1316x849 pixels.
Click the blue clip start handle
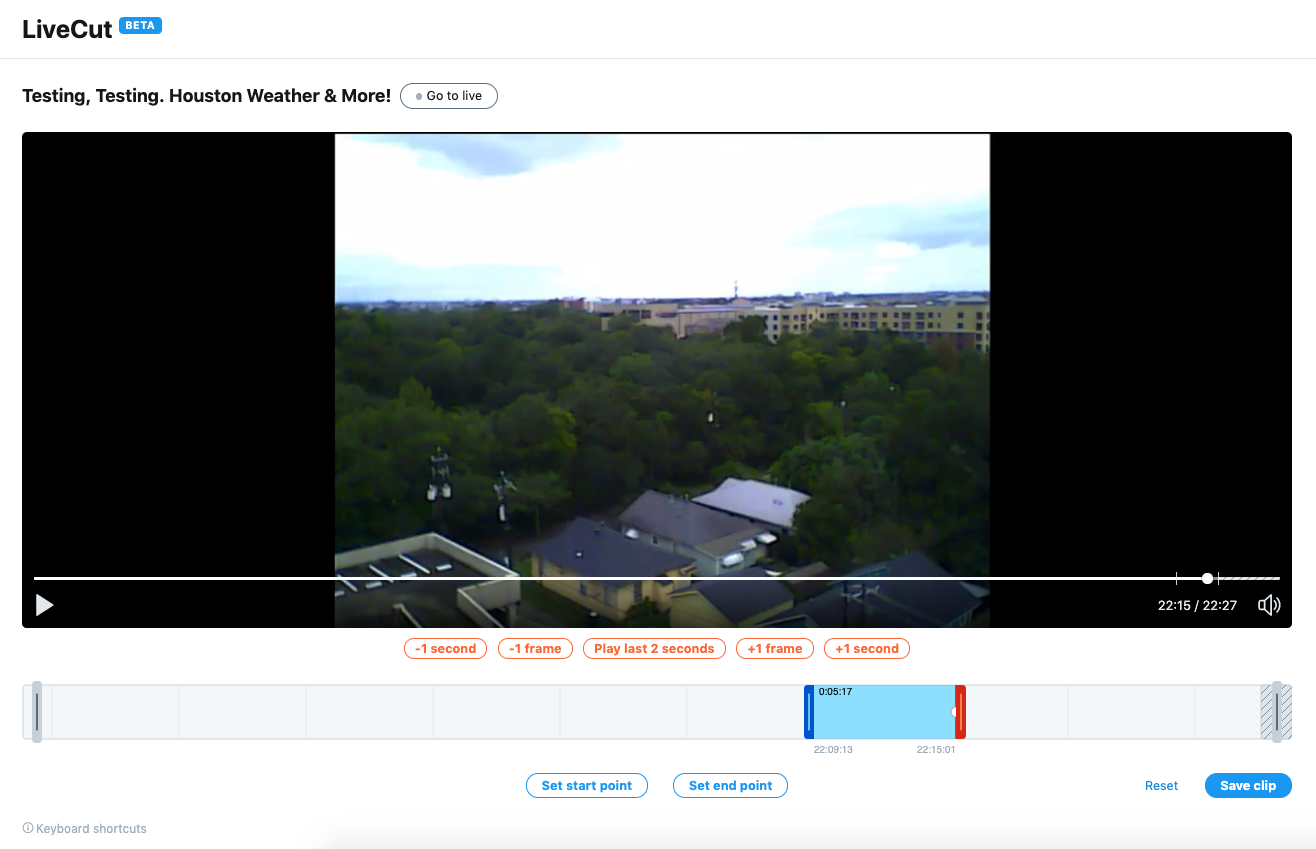click(x=809, y=712)
